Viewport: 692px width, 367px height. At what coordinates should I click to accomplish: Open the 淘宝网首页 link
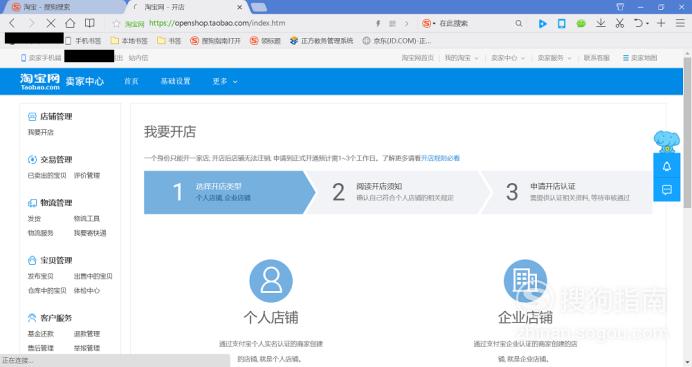click(x=417, y=58)
